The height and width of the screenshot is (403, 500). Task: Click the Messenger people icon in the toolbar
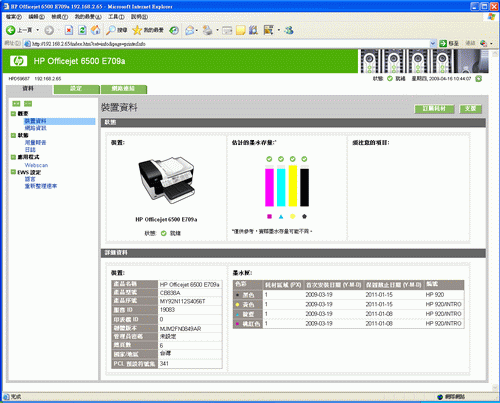coord(289,30)
